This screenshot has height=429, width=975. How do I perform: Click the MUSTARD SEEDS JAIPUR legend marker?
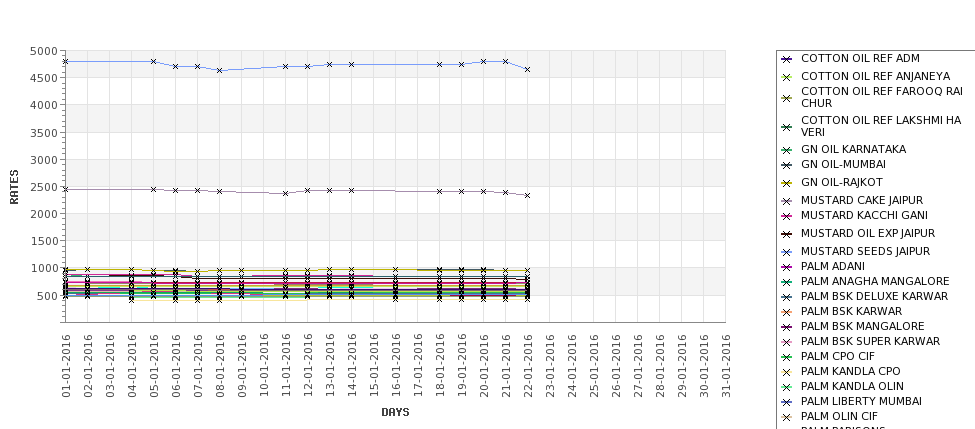pos(787,252)
